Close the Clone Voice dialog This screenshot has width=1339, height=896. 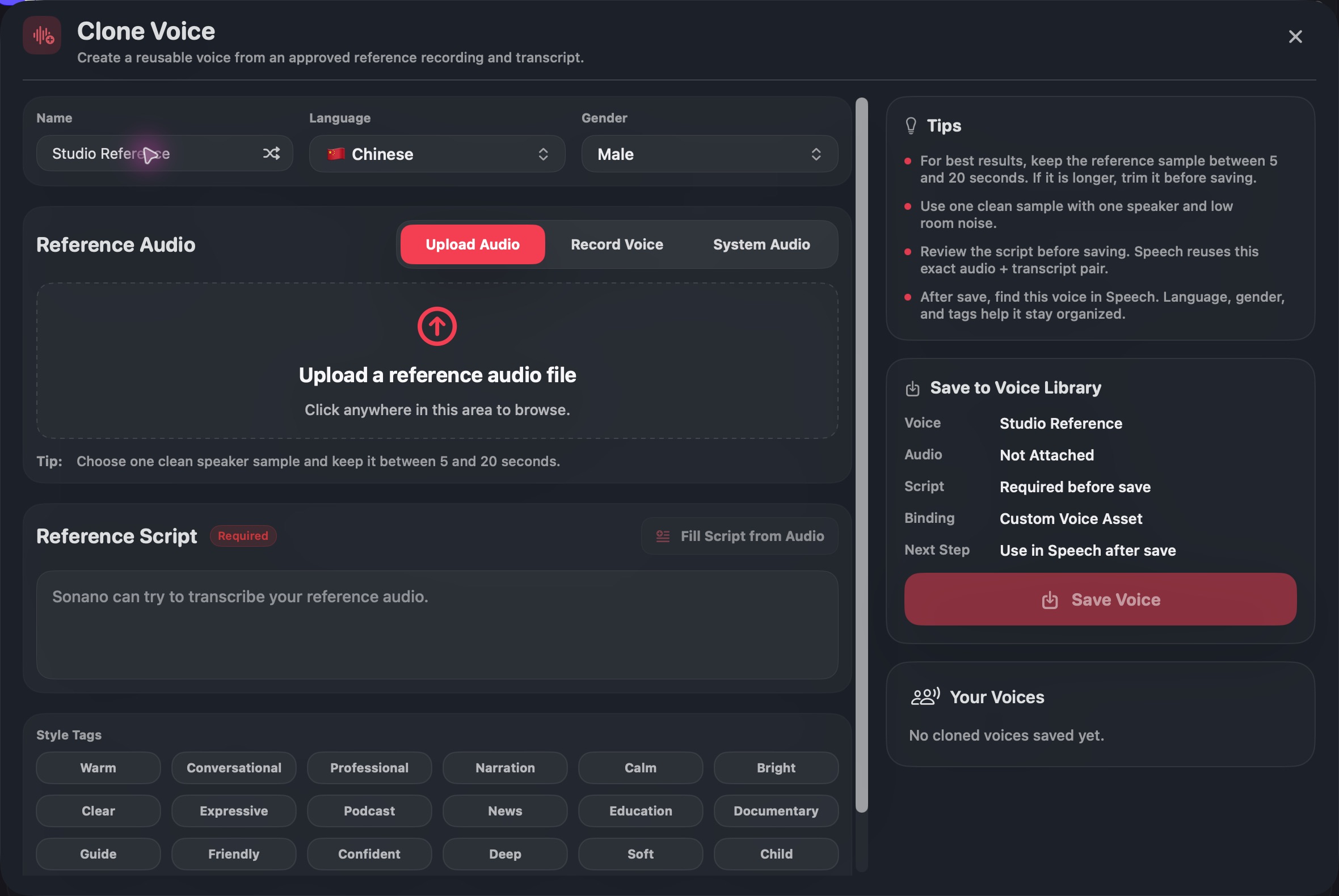pos(1295,36)
